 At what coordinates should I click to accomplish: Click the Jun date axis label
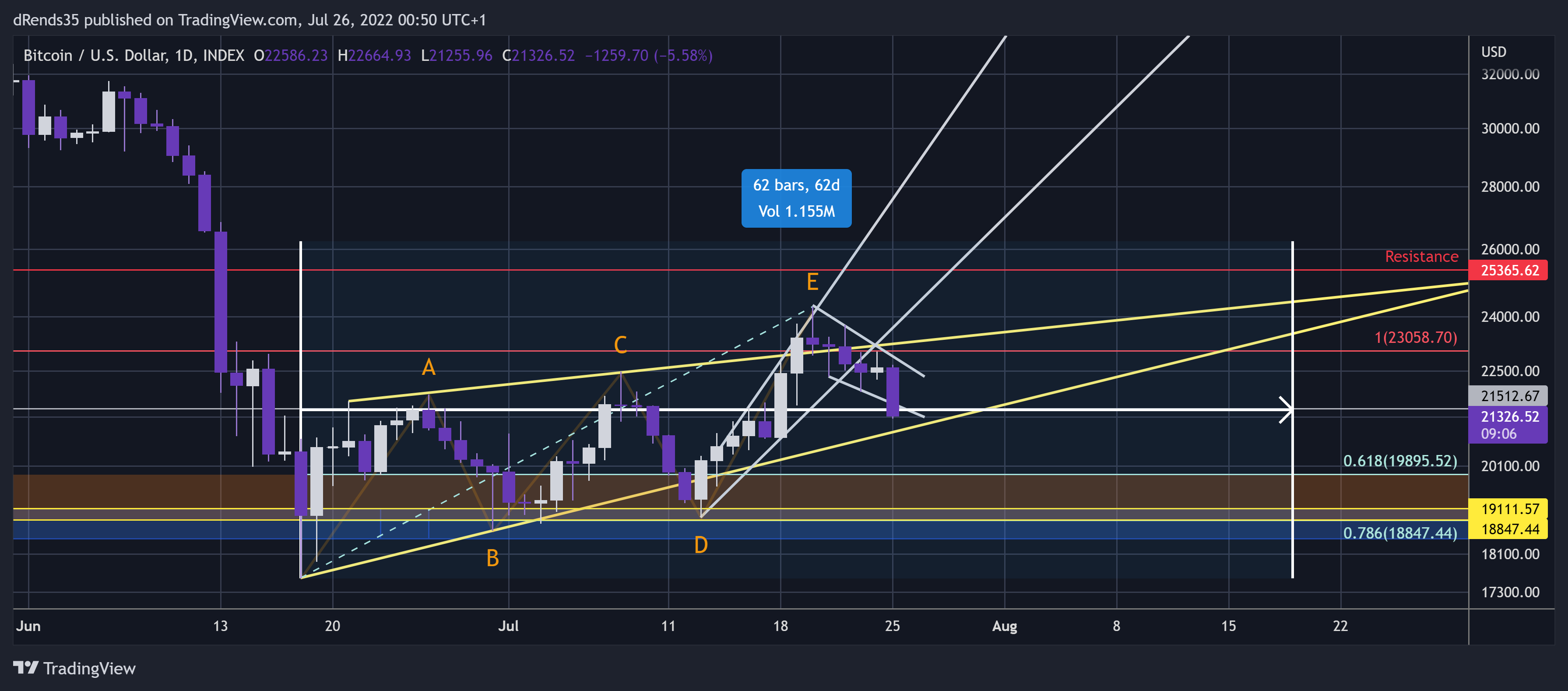pos(28,626)
